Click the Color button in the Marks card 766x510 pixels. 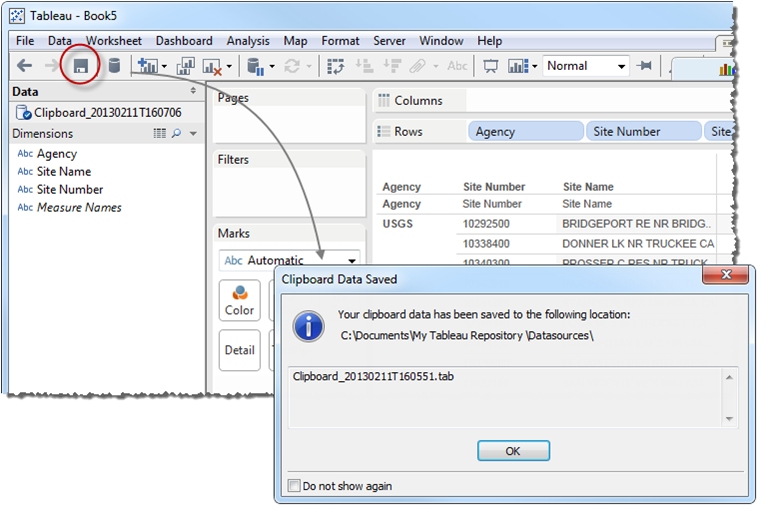click(239, 300)
